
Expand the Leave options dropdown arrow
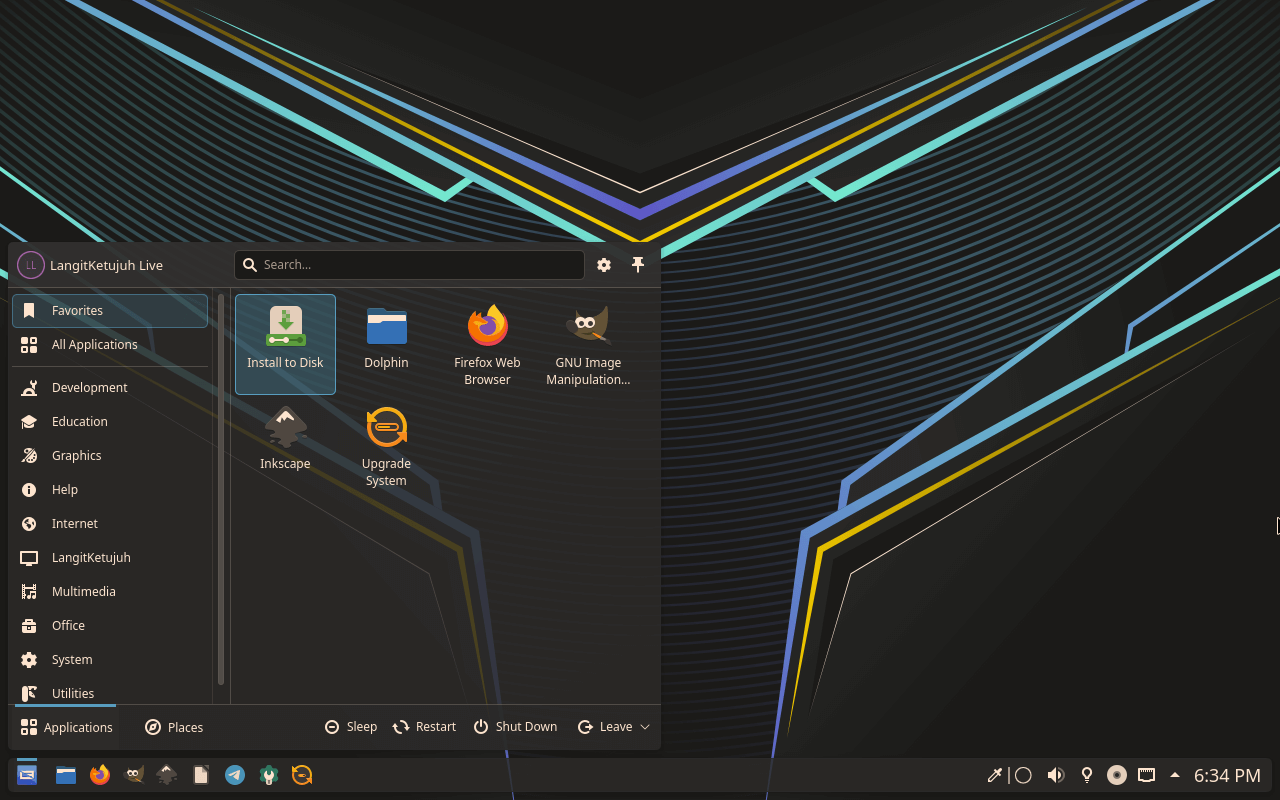tap(645, 727)
